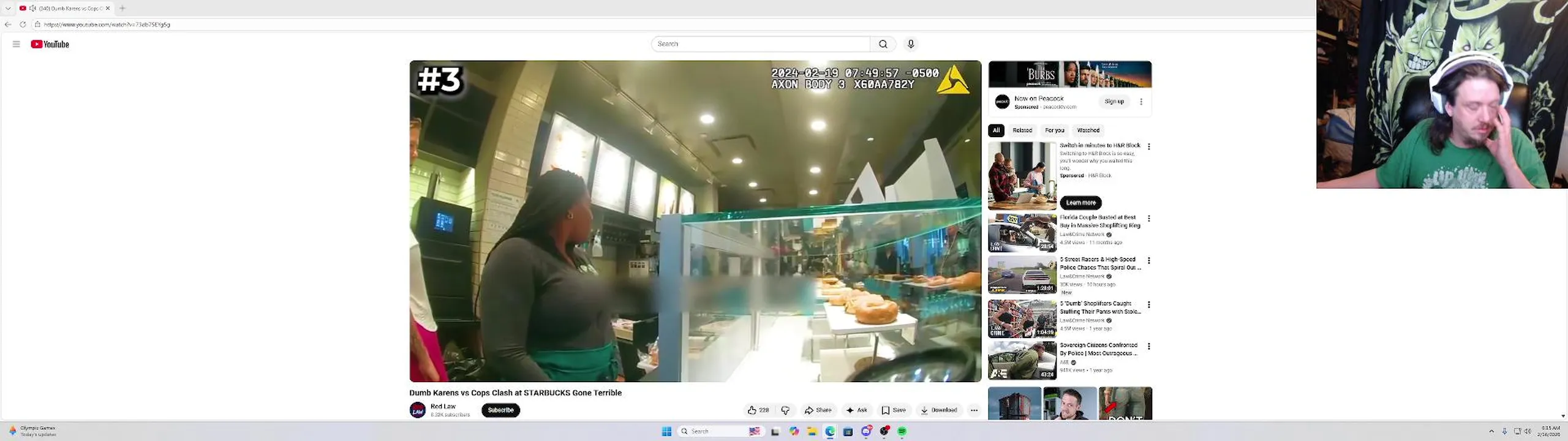The height and width of the screenshot is (441, 1568).
Task: Open the Ask AI button
Action: (x=857, y=410)
